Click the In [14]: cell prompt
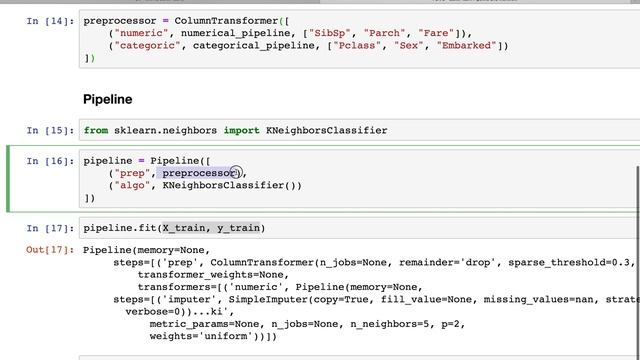Screen dimensions: 640x360 (x=50, y=21)
